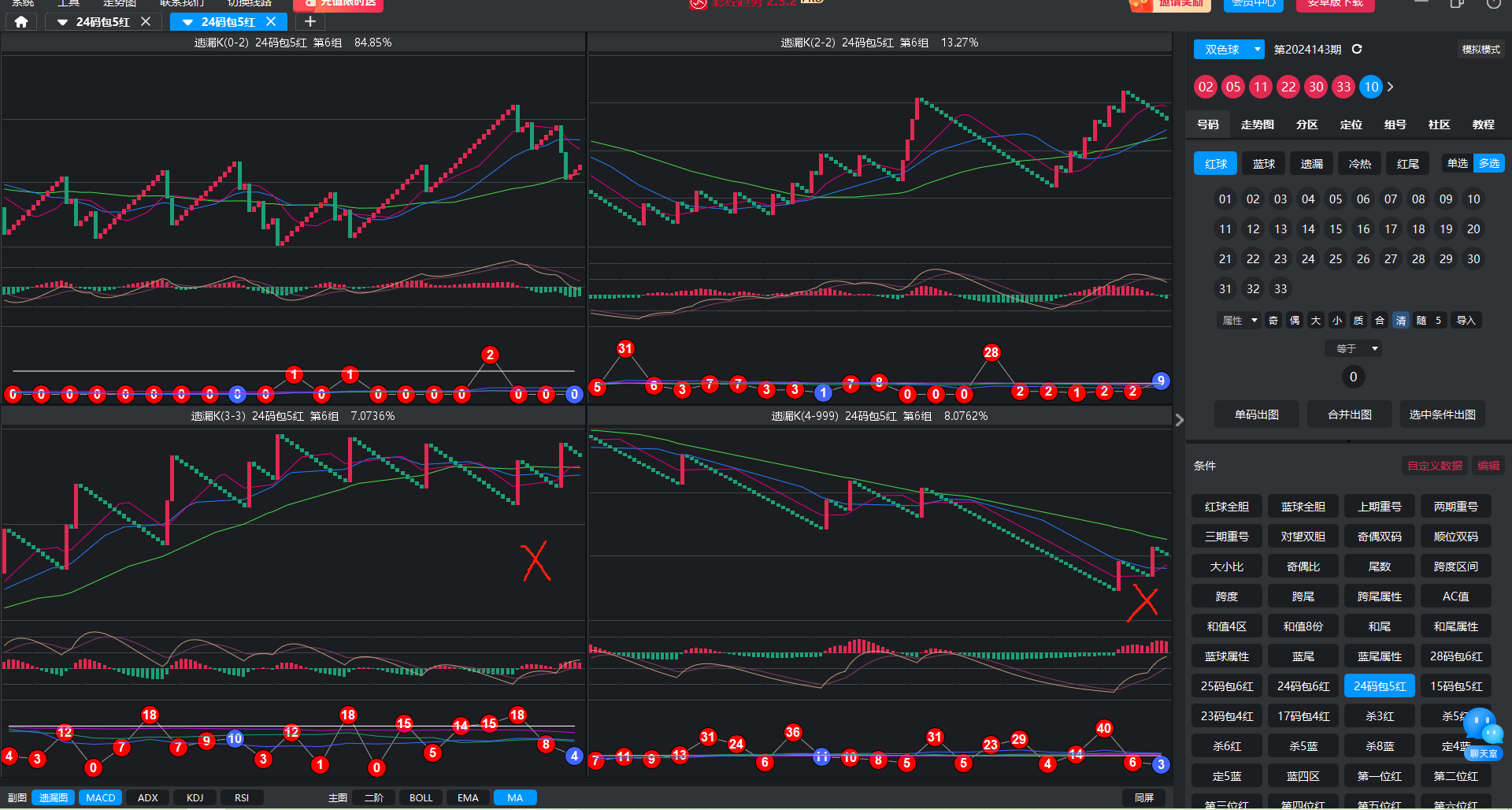Click the 选中条件出图 button

1443,414
